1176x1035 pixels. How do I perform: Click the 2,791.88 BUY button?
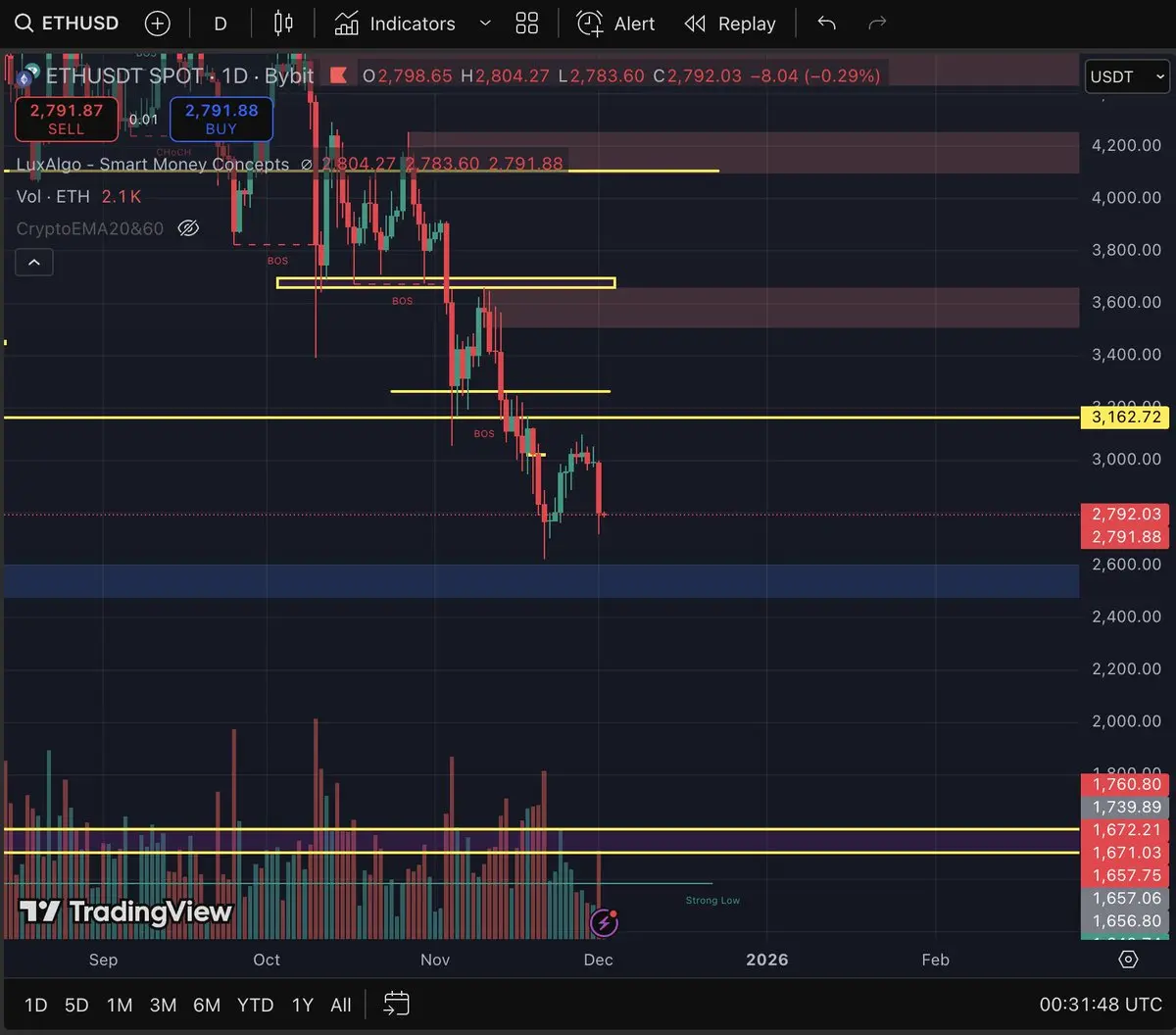[221, 120]
